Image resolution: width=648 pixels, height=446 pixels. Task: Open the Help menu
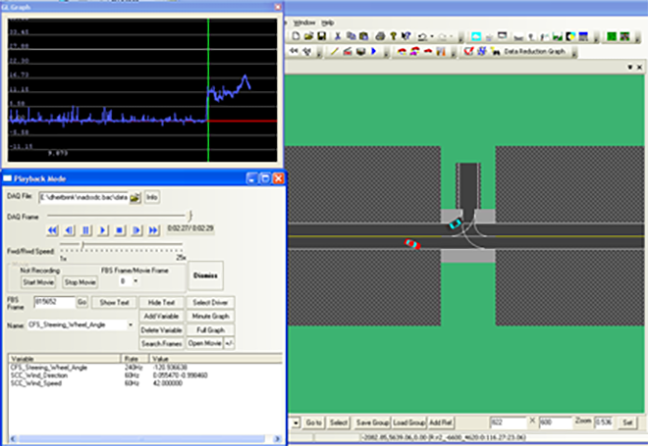click(x=328, y=21)
